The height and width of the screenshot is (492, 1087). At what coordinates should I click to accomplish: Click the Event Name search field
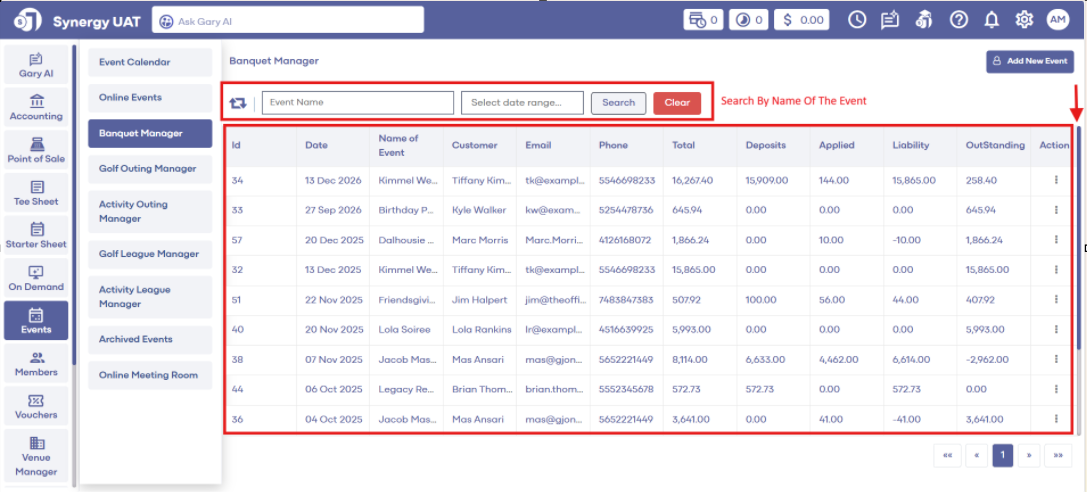click(357, 103)
